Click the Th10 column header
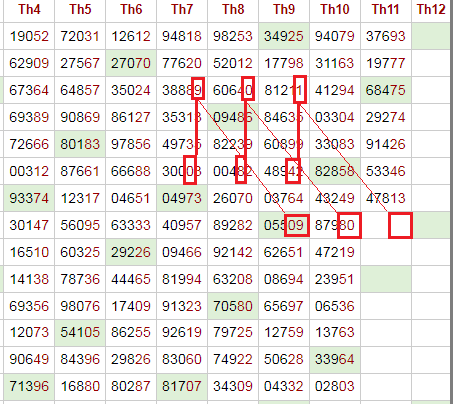The width and height of the screenshot is (458, 404). 335,9
